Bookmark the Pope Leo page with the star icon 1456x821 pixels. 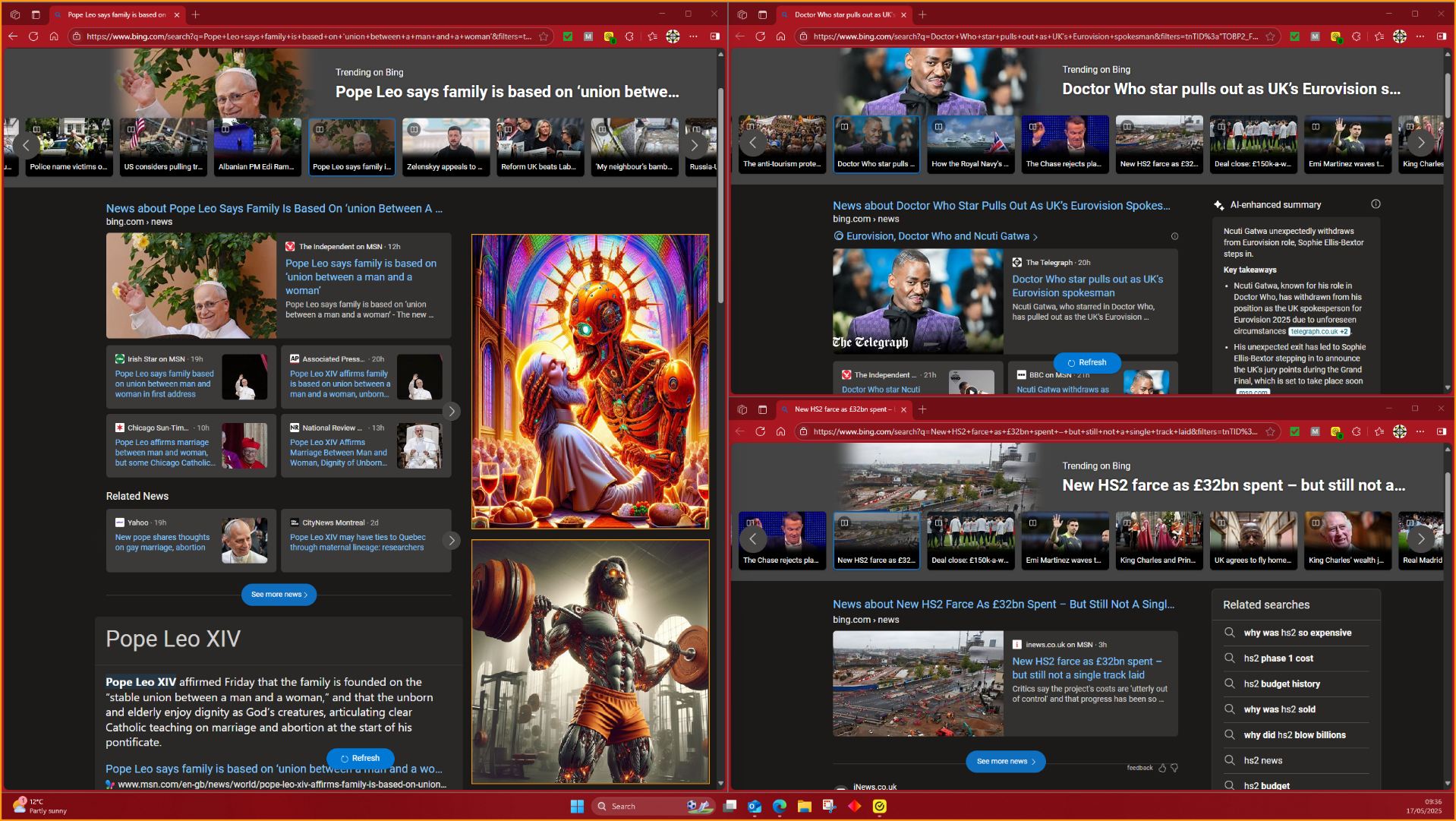544,36
